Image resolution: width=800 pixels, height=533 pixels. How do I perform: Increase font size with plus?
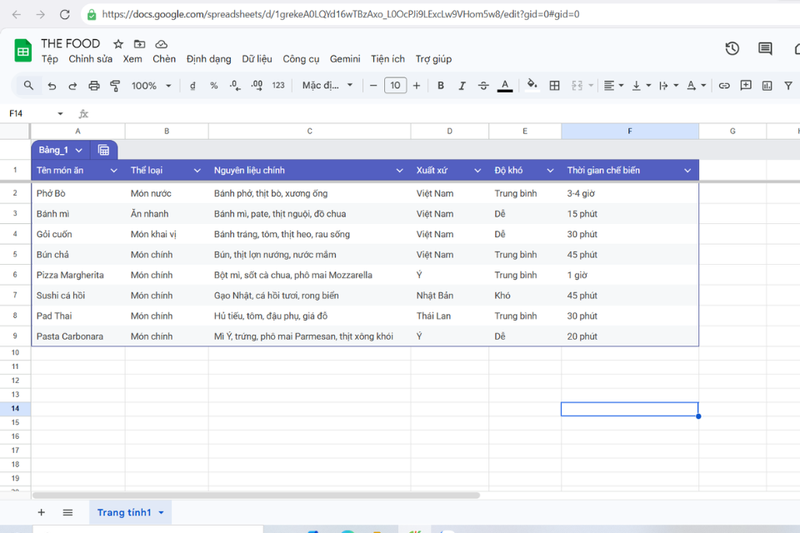tap(416, 86)
